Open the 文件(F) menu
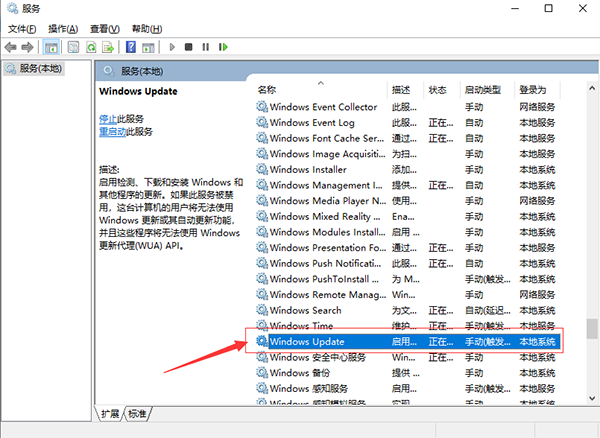 22,28
